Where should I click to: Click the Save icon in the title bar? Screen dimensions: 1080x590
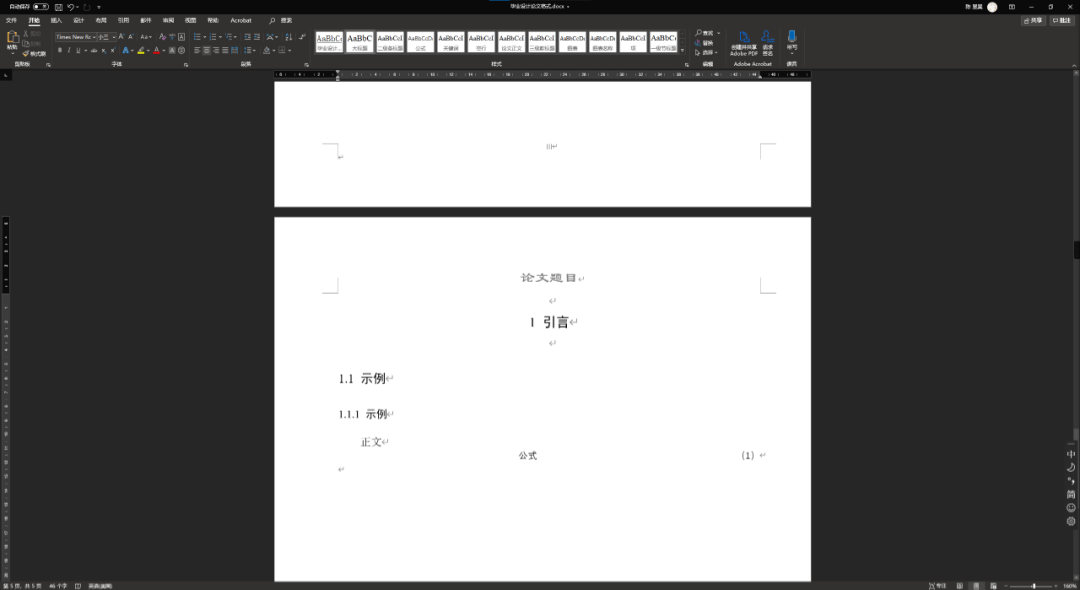(59, 7)
